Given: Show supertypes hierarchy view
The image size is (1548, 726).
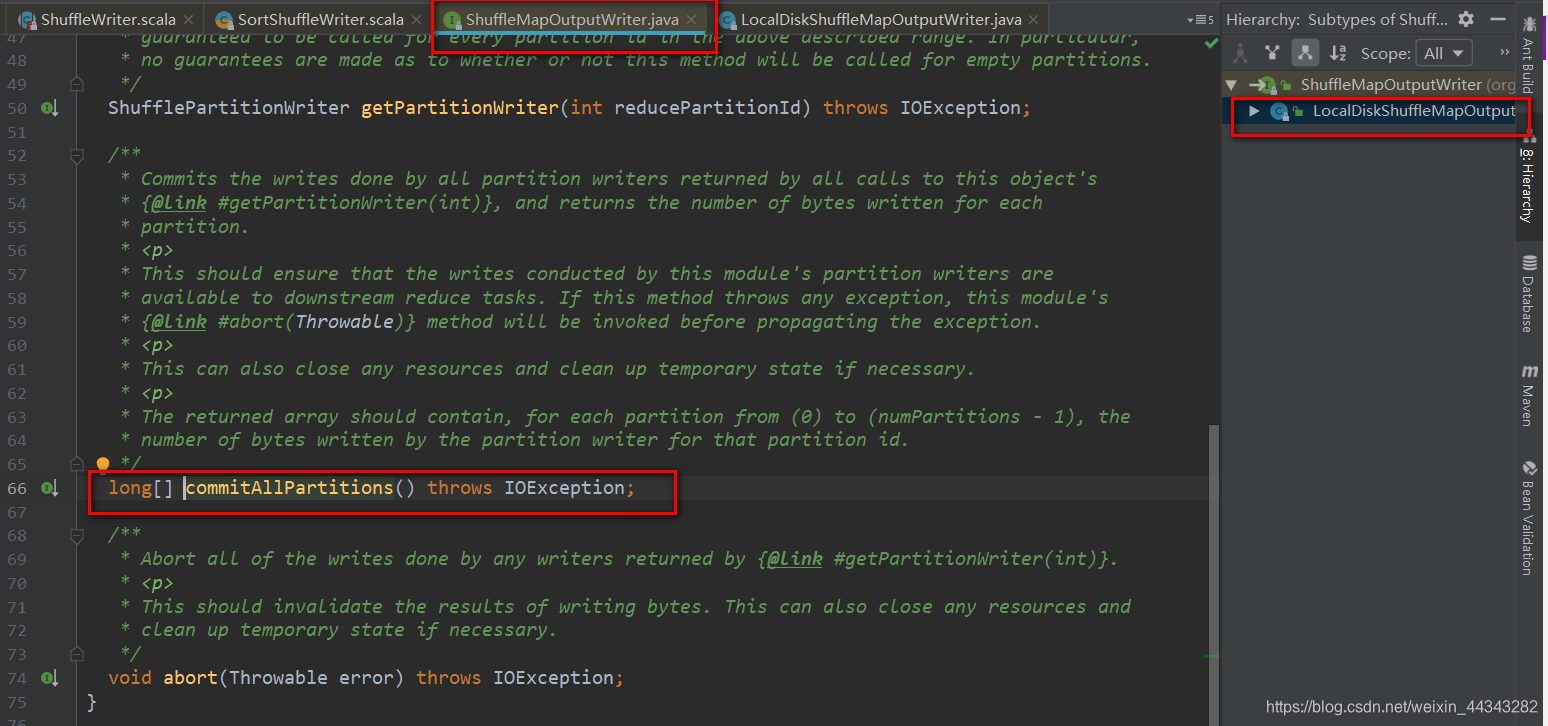Looking at the screenshot, I should 1272,53.
